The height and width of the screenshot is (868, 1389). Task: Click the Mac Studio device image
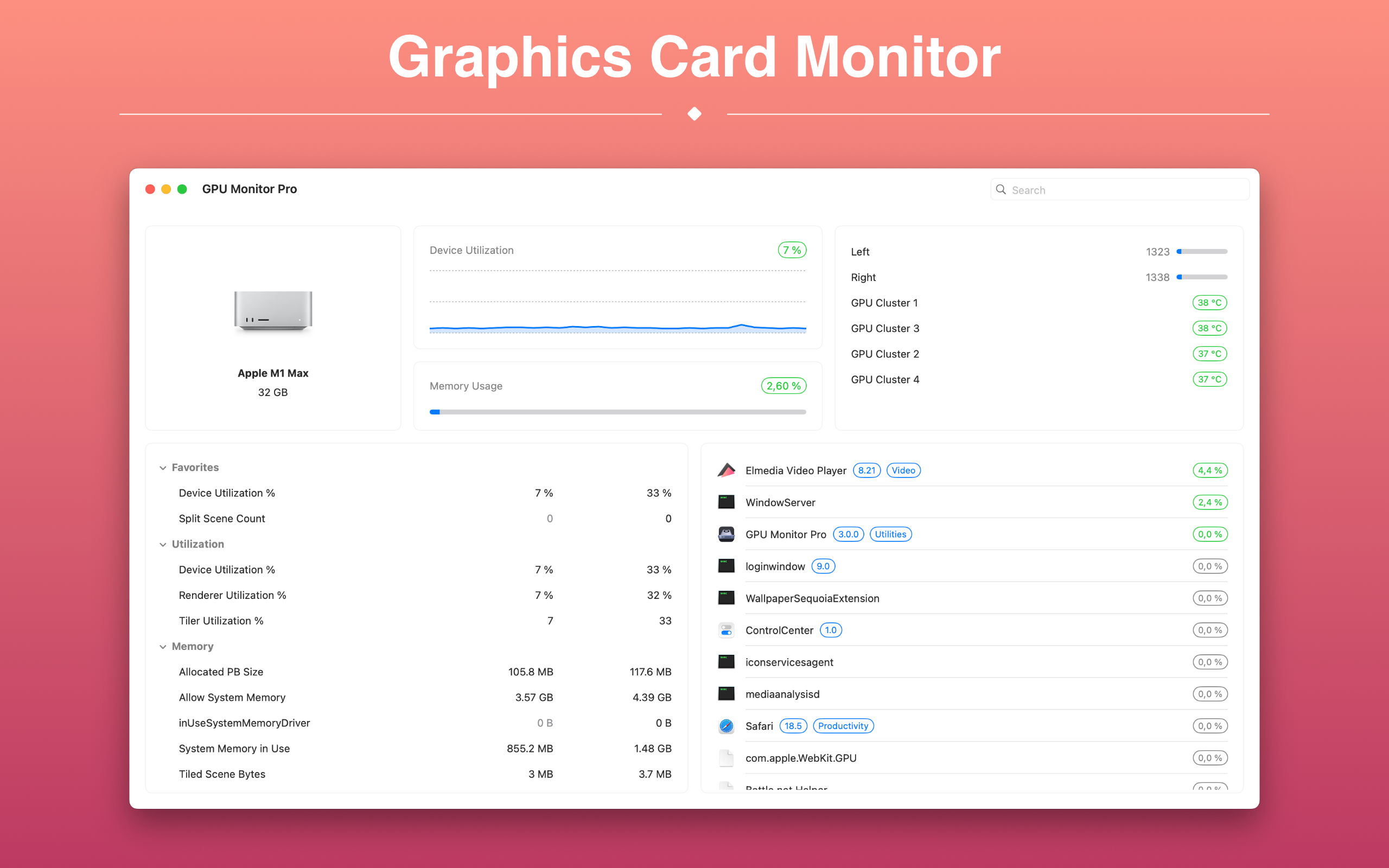[273, 310]
